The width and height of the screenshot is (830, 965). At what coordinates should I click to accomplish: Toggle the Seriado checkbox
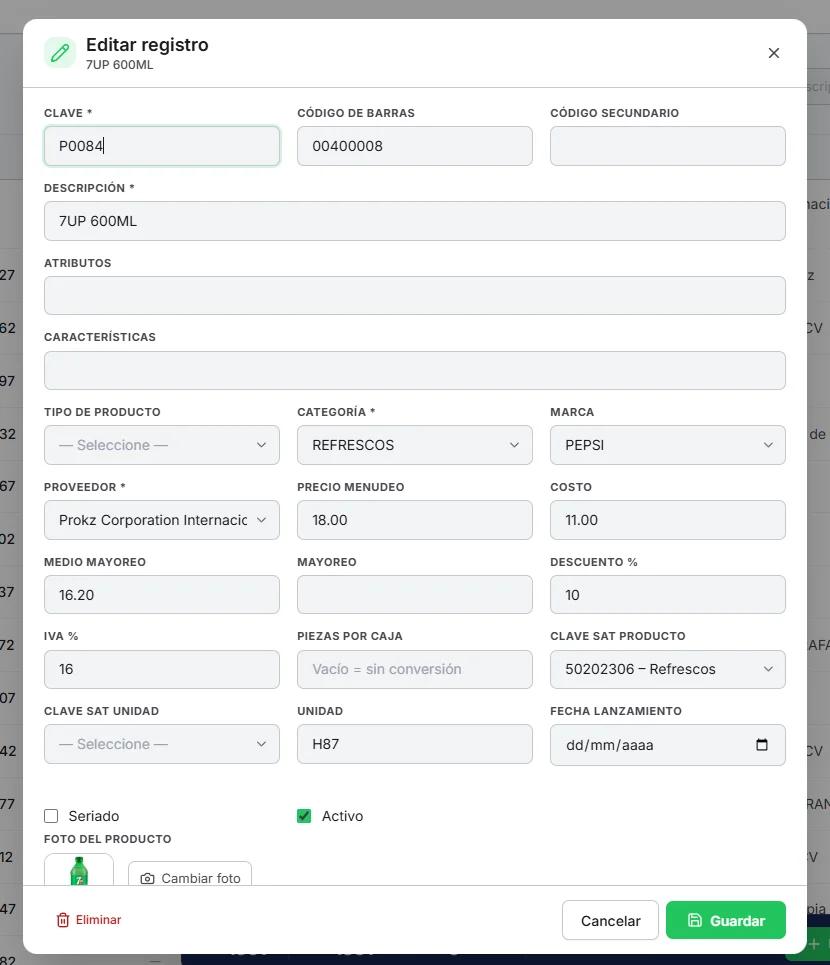(x=51, y=816)
